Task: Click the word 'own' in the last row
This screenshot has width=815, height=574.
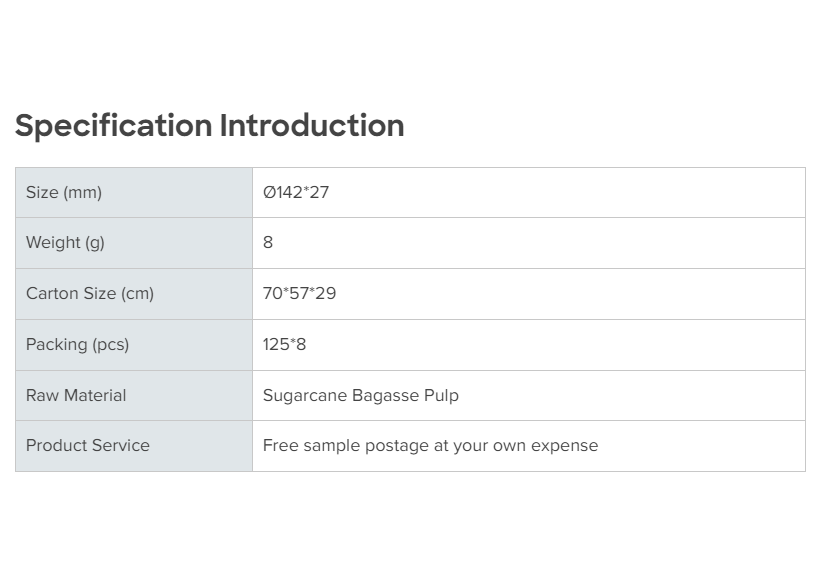Action: (x=511, y=445)
